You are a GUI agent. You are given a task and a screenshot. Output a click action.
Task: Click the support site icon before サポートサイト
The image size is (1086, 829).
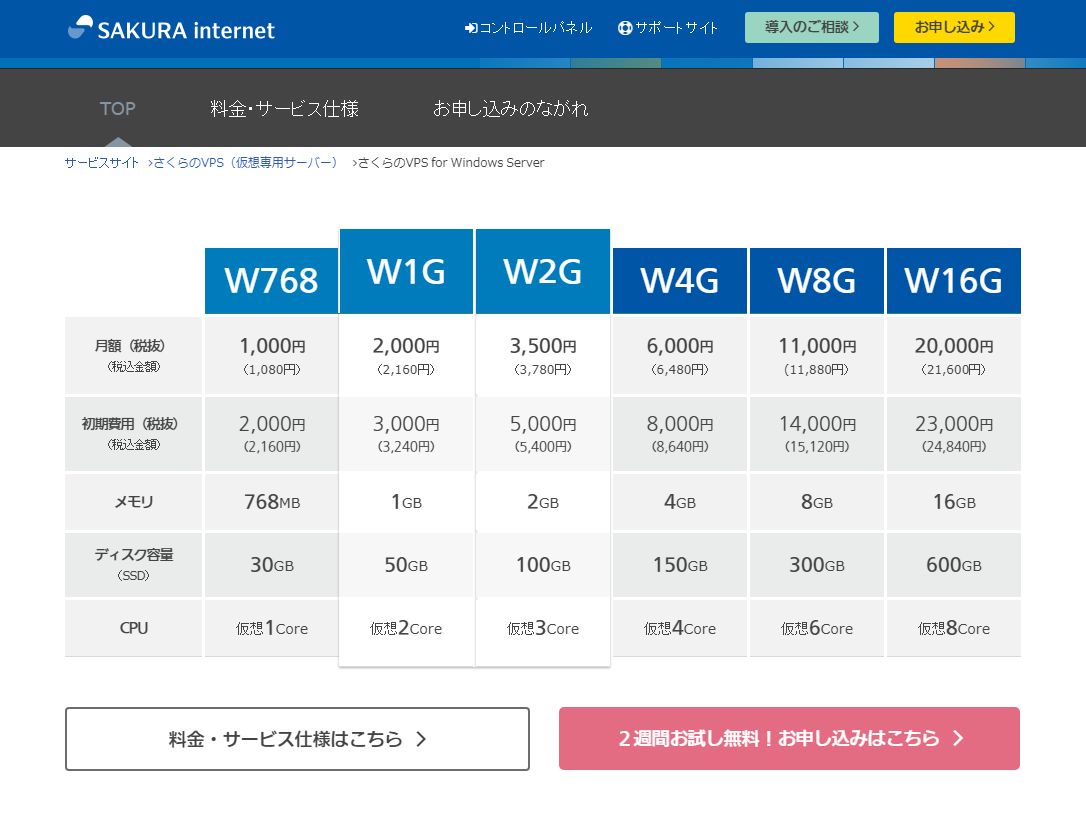[624, 28]
